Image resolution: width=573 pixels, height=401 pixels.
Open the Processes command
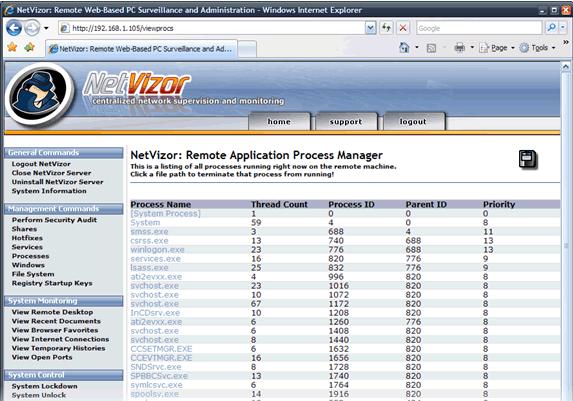[30, 256]
